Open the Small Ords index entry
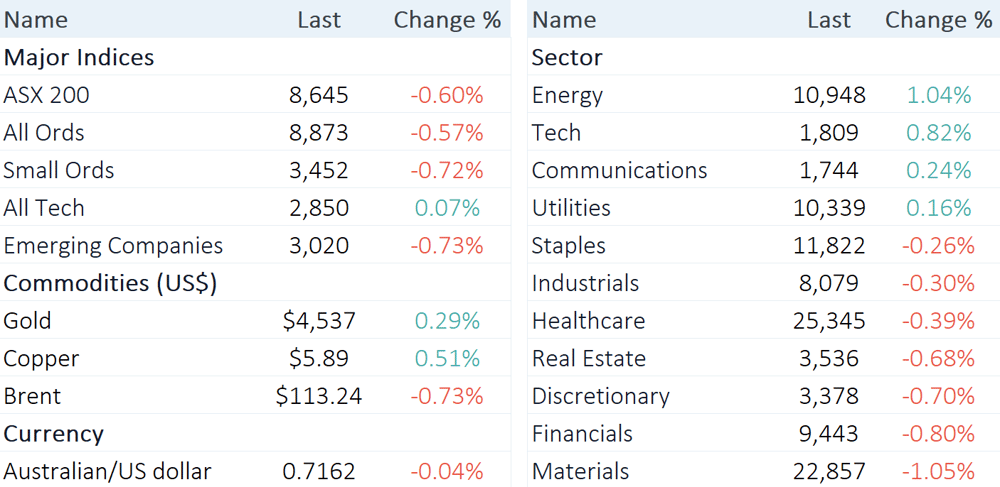The image size is (1000, 487). [x=255, y=170]
